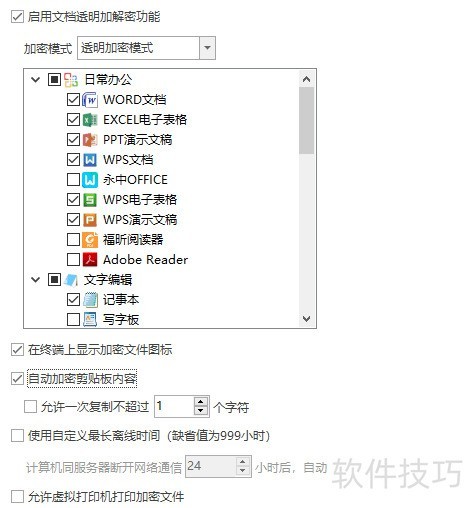
Task: Enable 允许虚拟打印机打印加密文件 option
Action: tap(17, 496)
